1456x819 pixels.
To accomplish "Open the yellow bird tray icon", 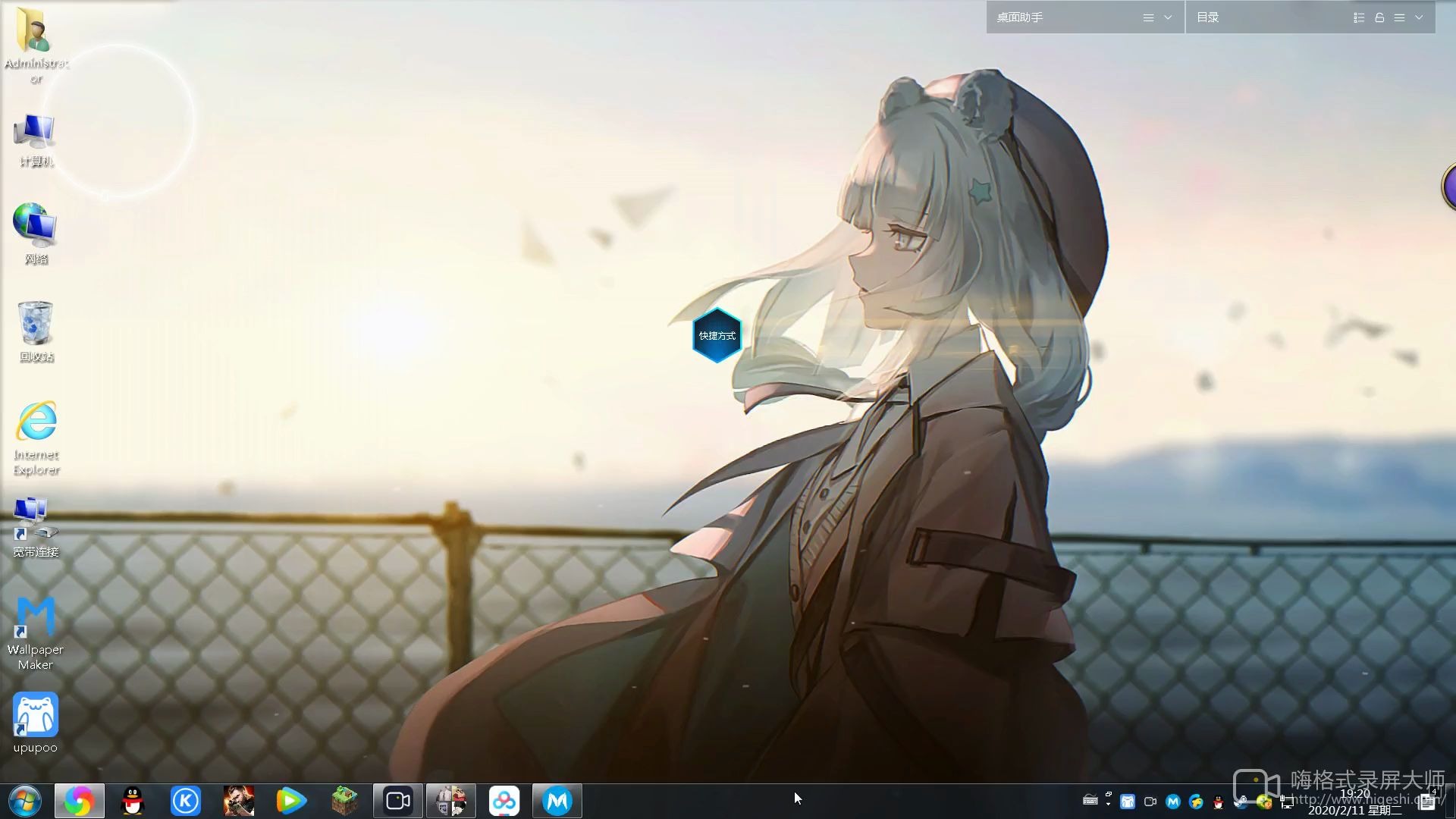I will [1196, 802].
